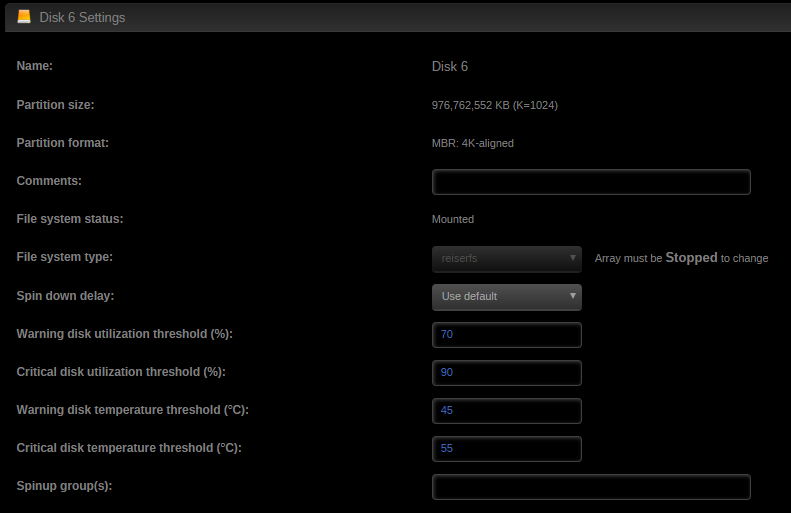Click the File system type: label
Screen dimensions: 791x513
(x=65, y=257)
